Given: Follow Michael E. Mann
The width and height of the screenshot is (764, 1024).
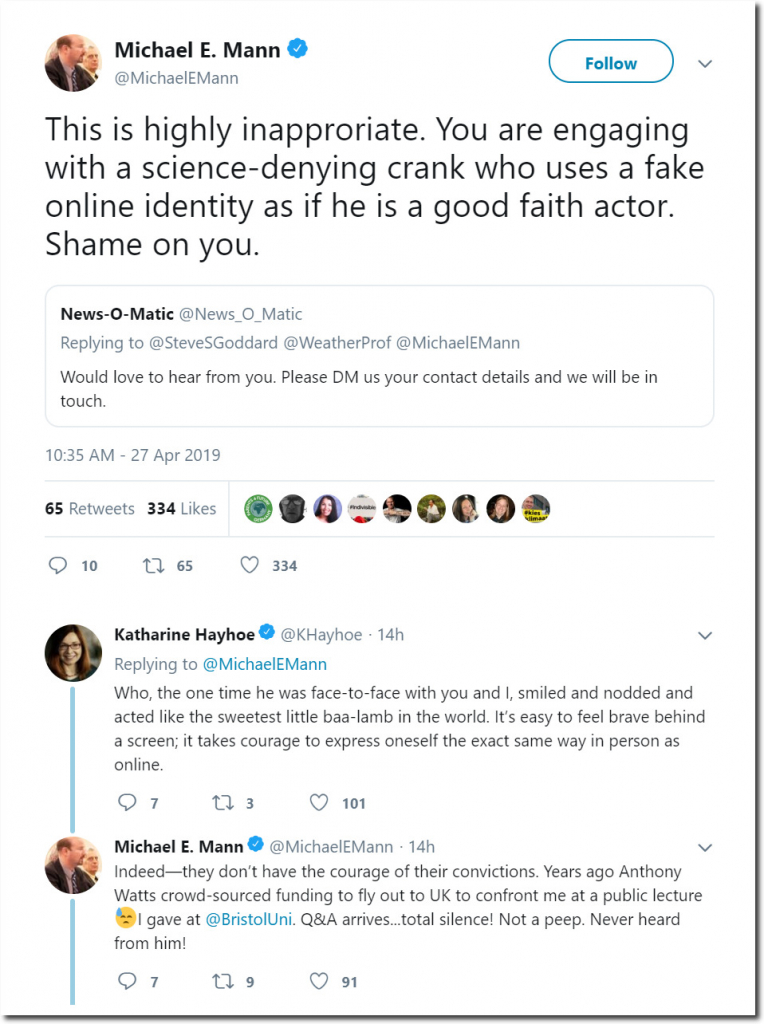Looking at the screenshot, I should (x=610, y=63).
